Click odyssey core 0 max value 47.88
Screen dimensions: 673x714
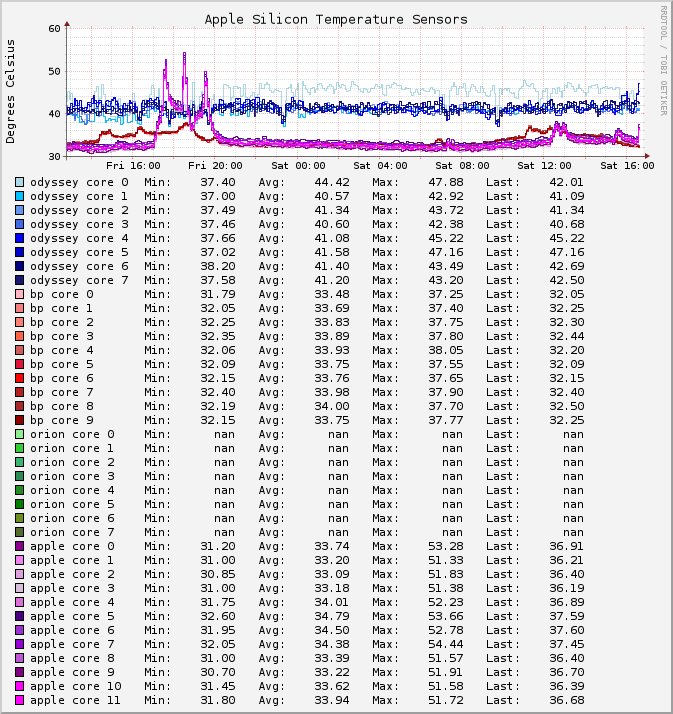[446, 183]
